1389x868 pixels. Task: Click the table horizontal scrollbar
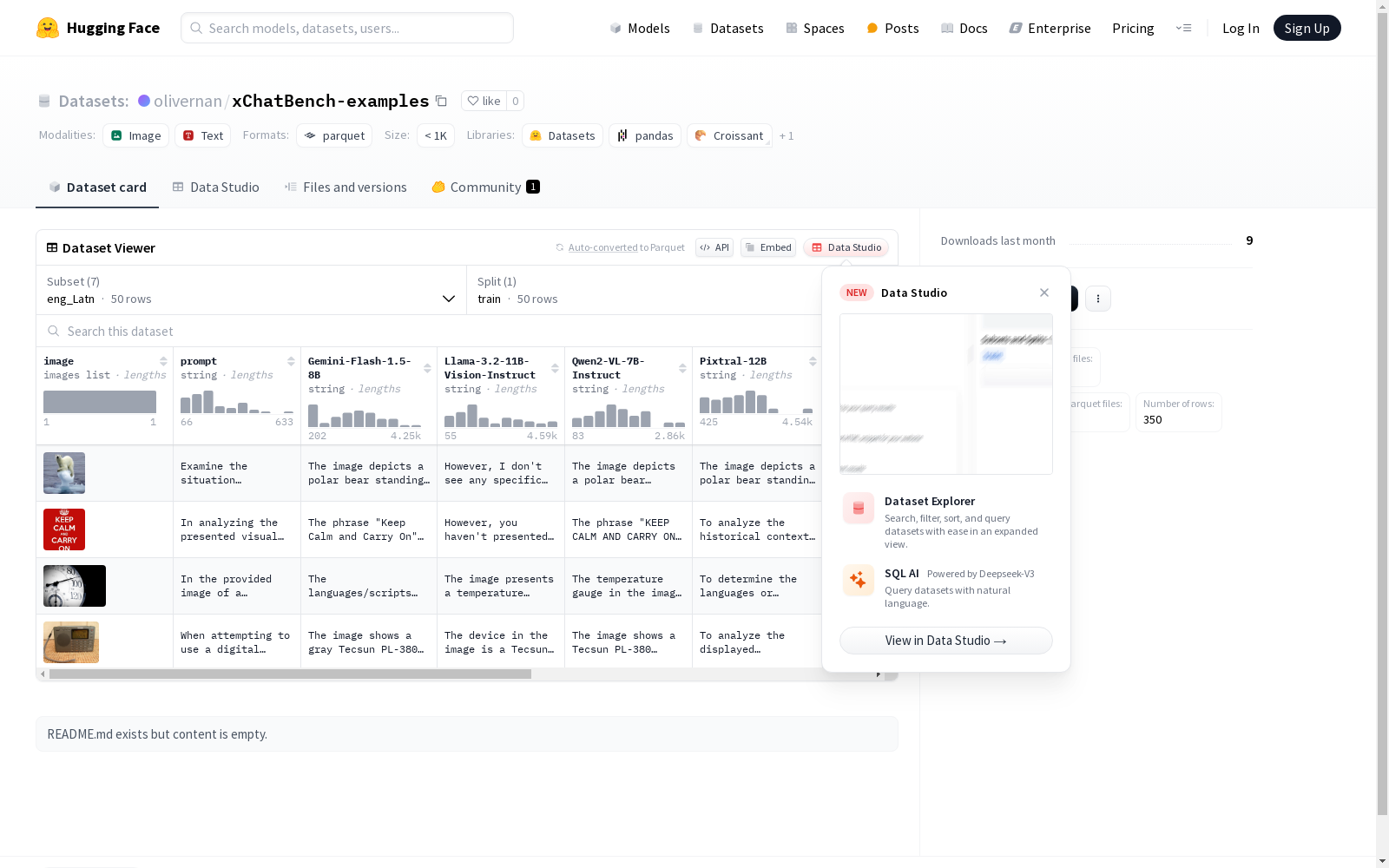coord(290,674)
